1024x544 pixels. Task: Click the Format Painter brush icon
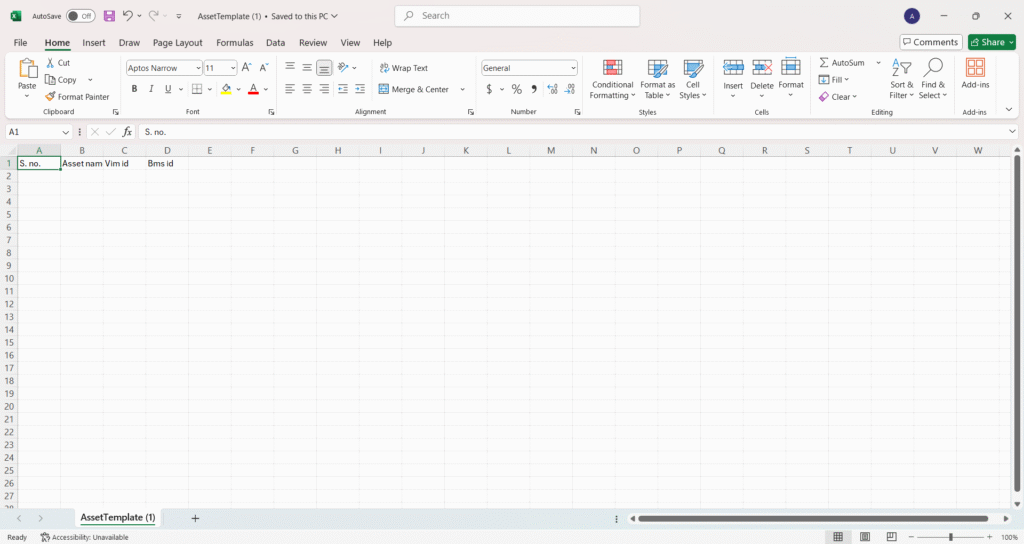[50, 97]
